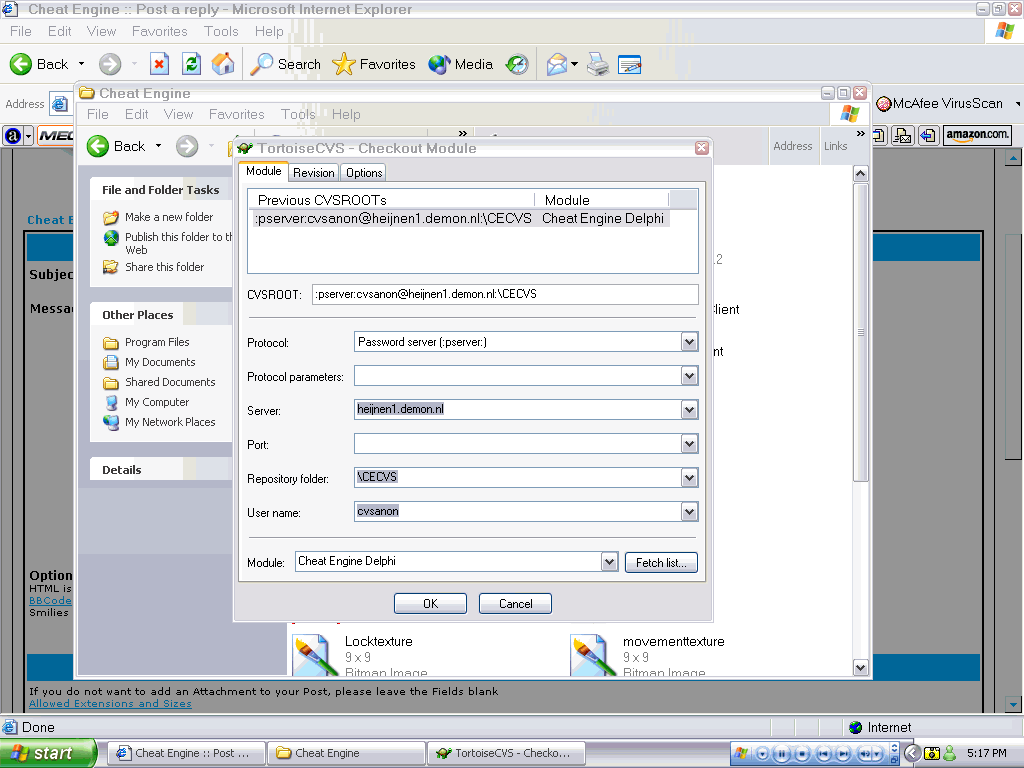Click the Allowed Extensions and Sizes link
The width and height of the screenshot is (1024, 768).
click(110, 703)
